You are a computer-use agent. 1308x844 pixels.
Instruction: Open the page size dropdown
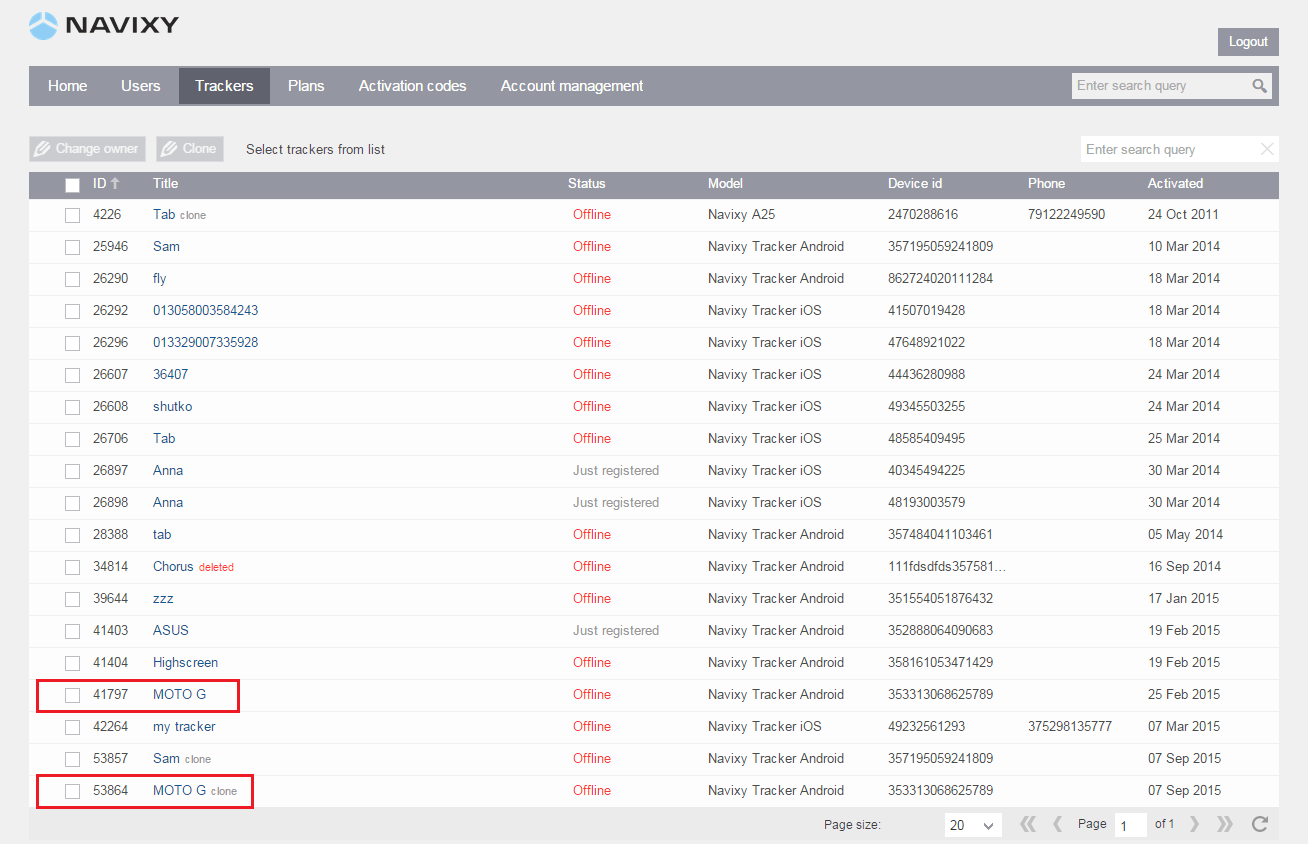[973, 825]
